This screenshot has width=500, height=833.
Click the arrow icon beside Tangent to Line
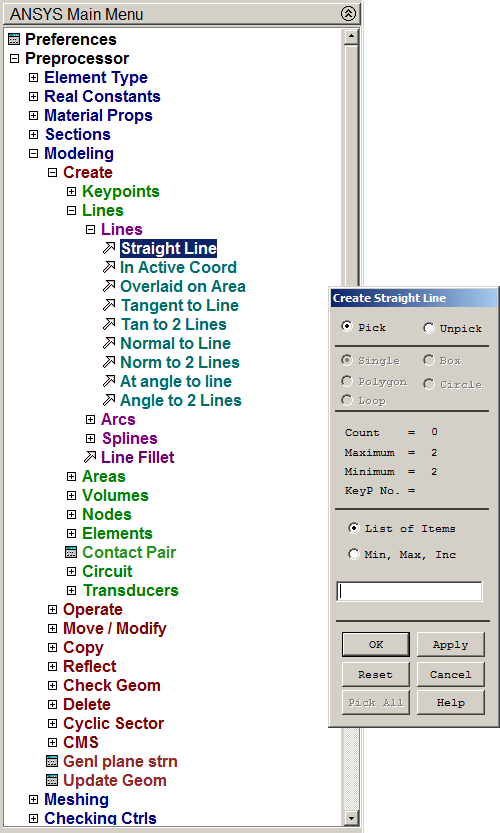tap(109, 305)
